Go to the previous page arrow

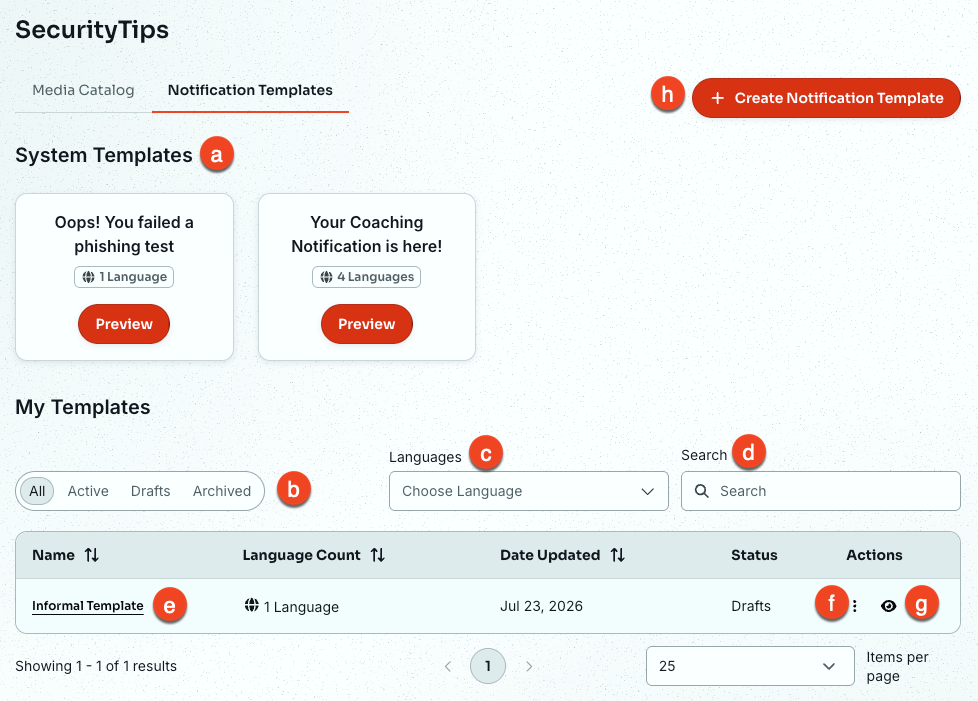[x=447, y=666]
